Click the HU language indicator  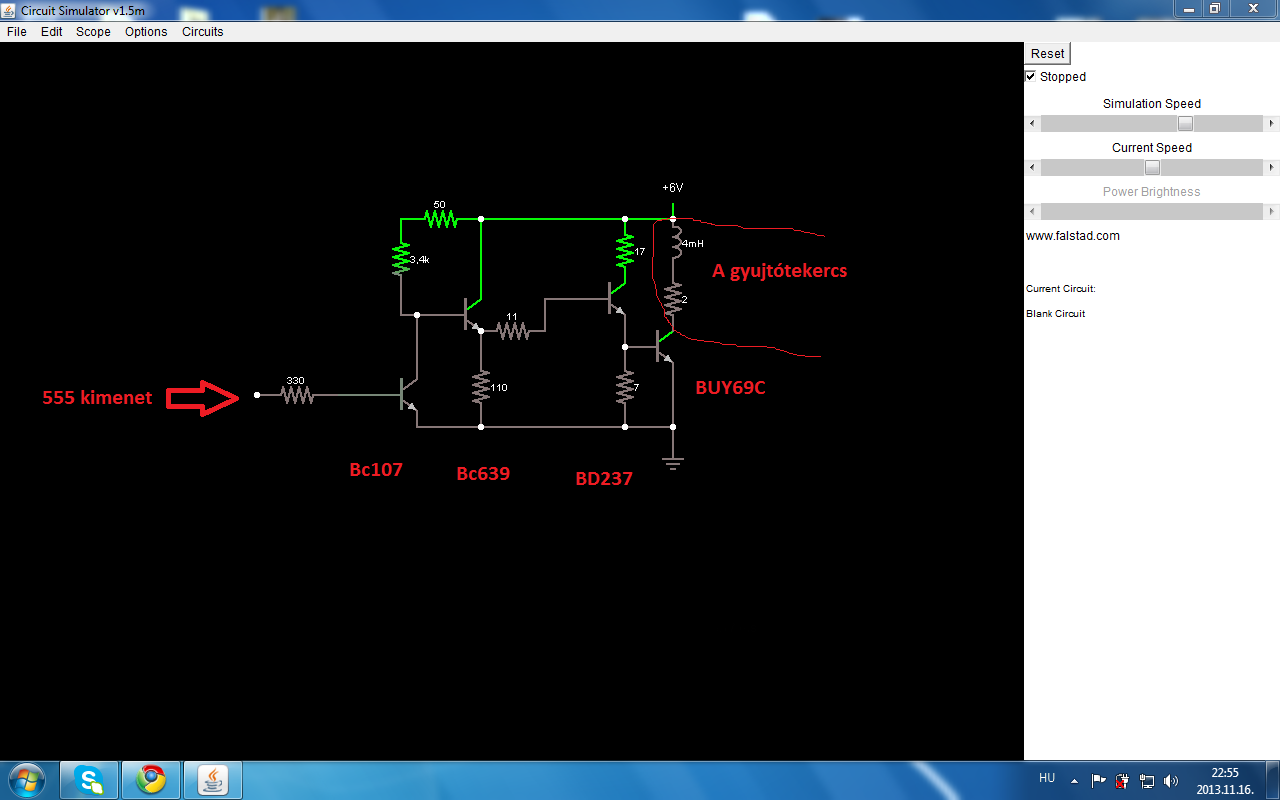point(1047,777)
